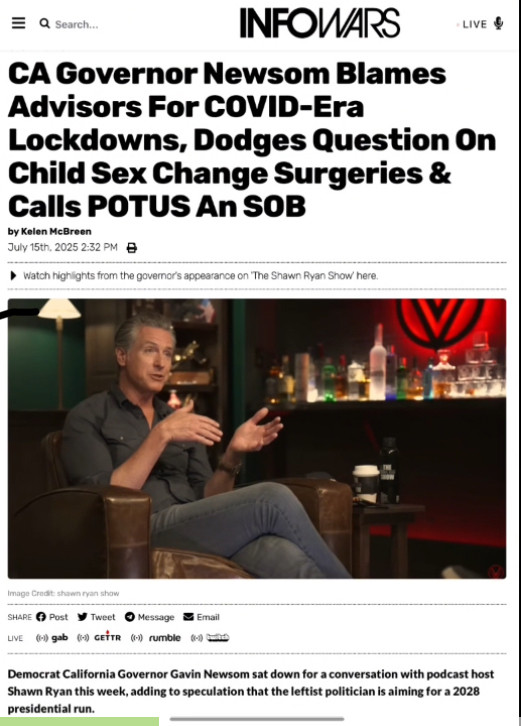This screenshot has width=521, height=726.
Task: Open the Newsom interview image
Action: [257, 438]
